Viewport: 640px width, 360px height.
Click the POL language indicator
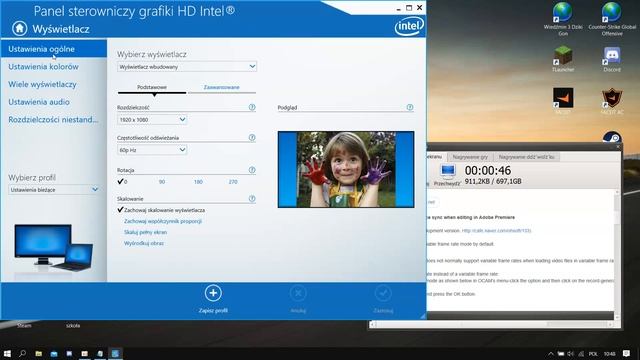[x=593, y=354]
